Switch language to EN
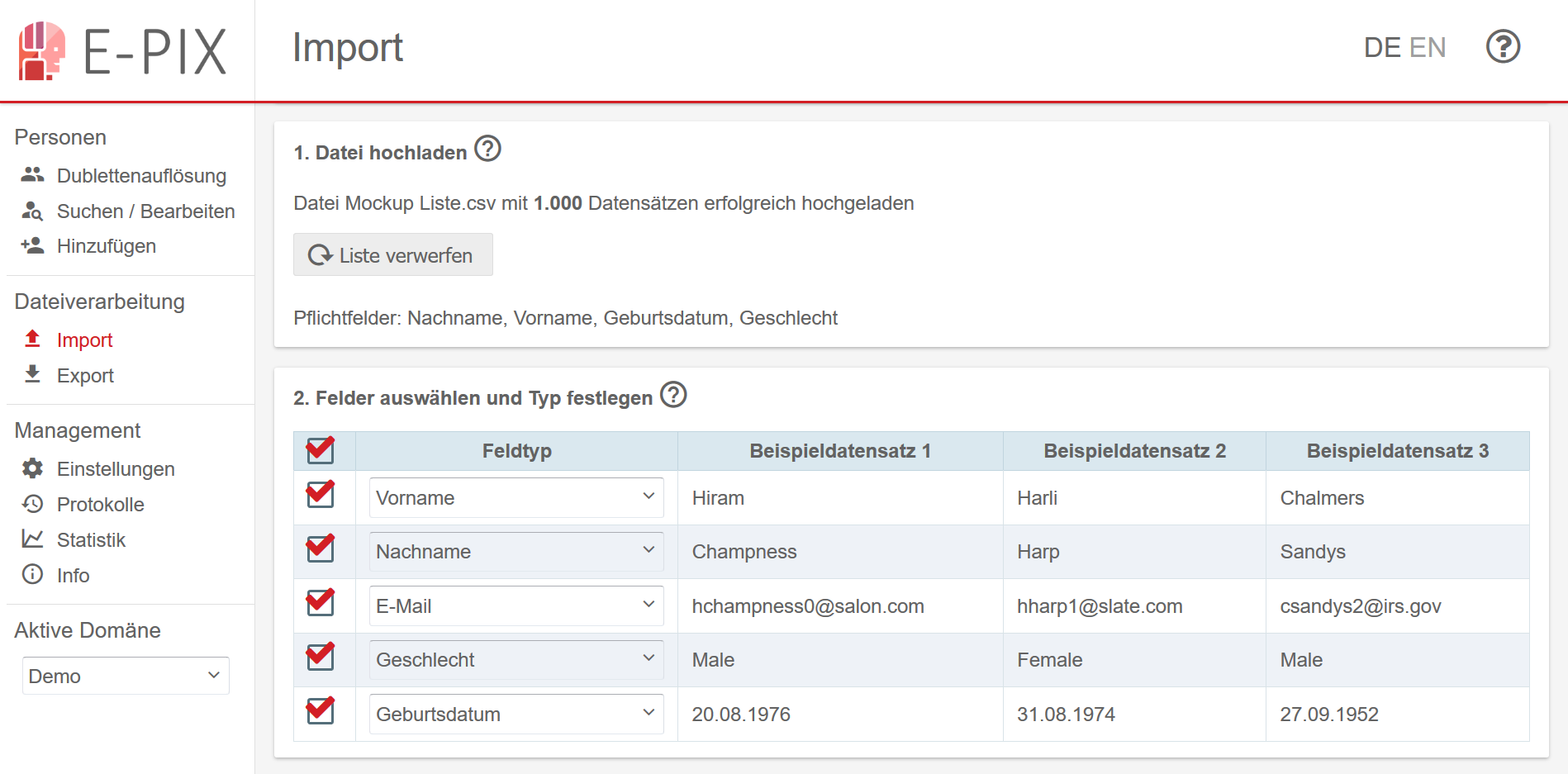The image size is (1568, 774). coord(1428,47)
